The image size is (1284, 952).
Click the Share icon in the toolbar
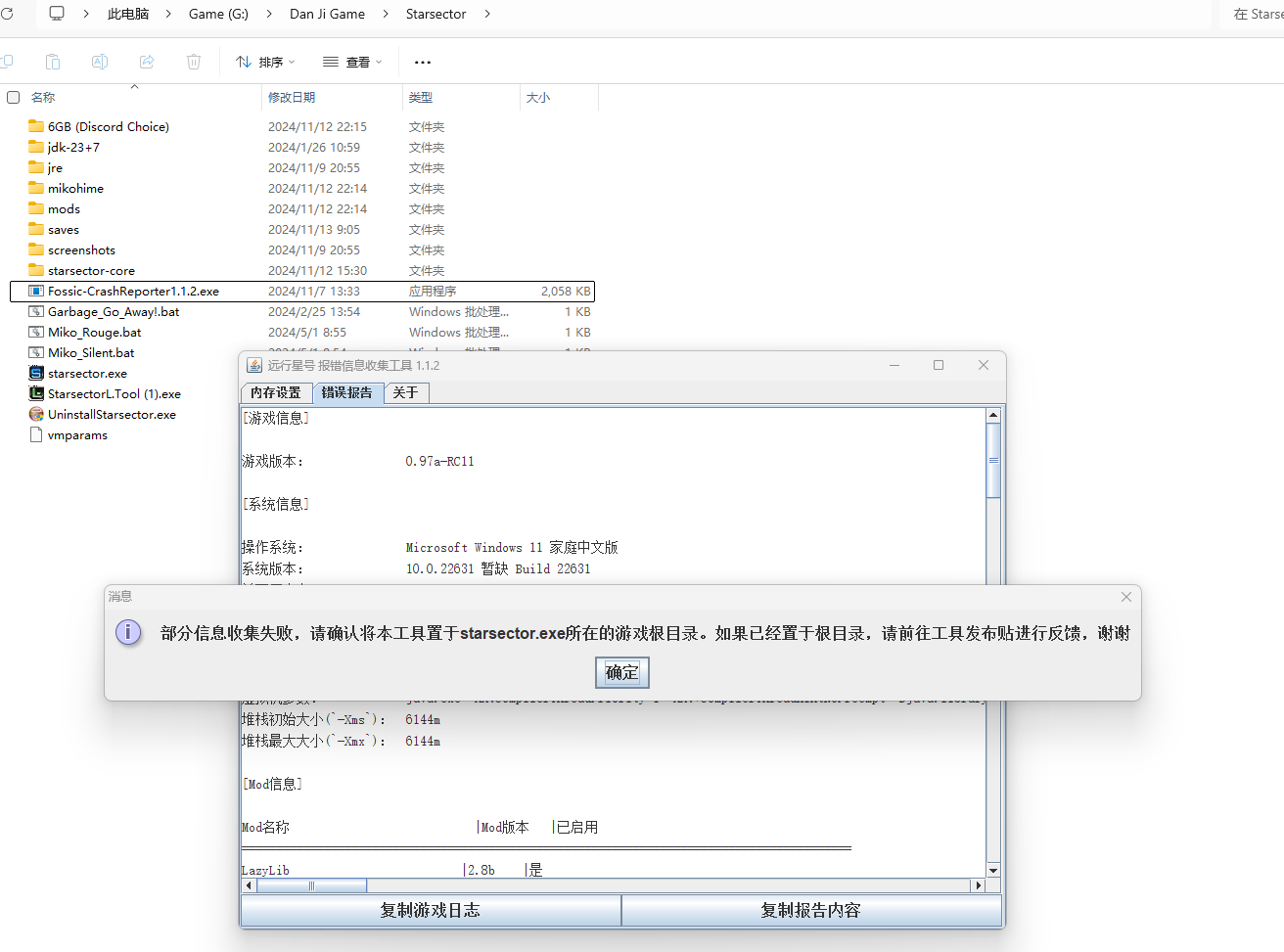coord(146,61)
